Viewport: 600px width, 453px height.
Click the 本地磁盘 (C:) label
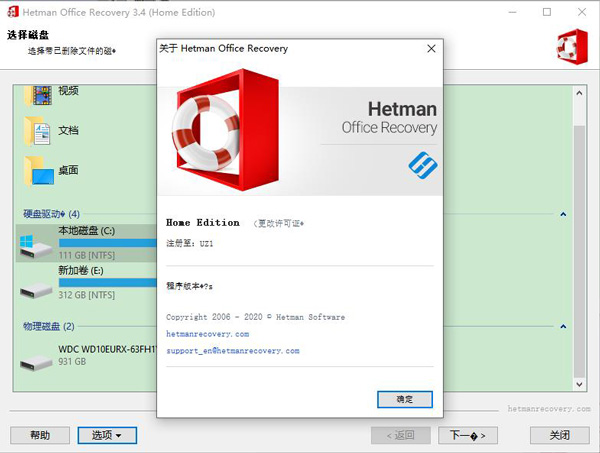[x=86, y=231]
